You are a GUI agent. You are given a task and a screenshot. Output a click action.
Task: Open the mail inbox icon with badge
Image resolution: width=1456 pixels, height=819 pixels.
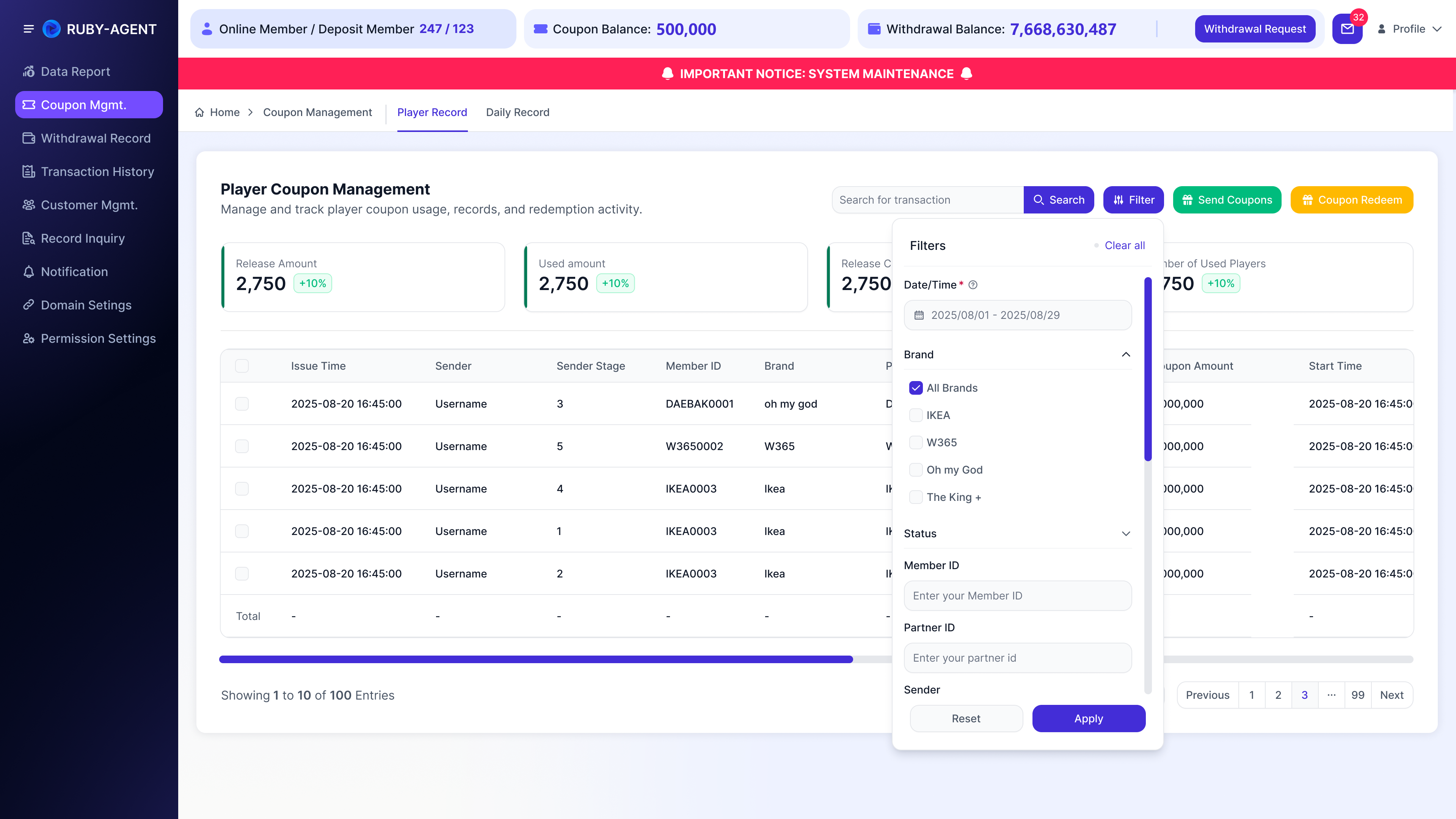pos(1347,29)
